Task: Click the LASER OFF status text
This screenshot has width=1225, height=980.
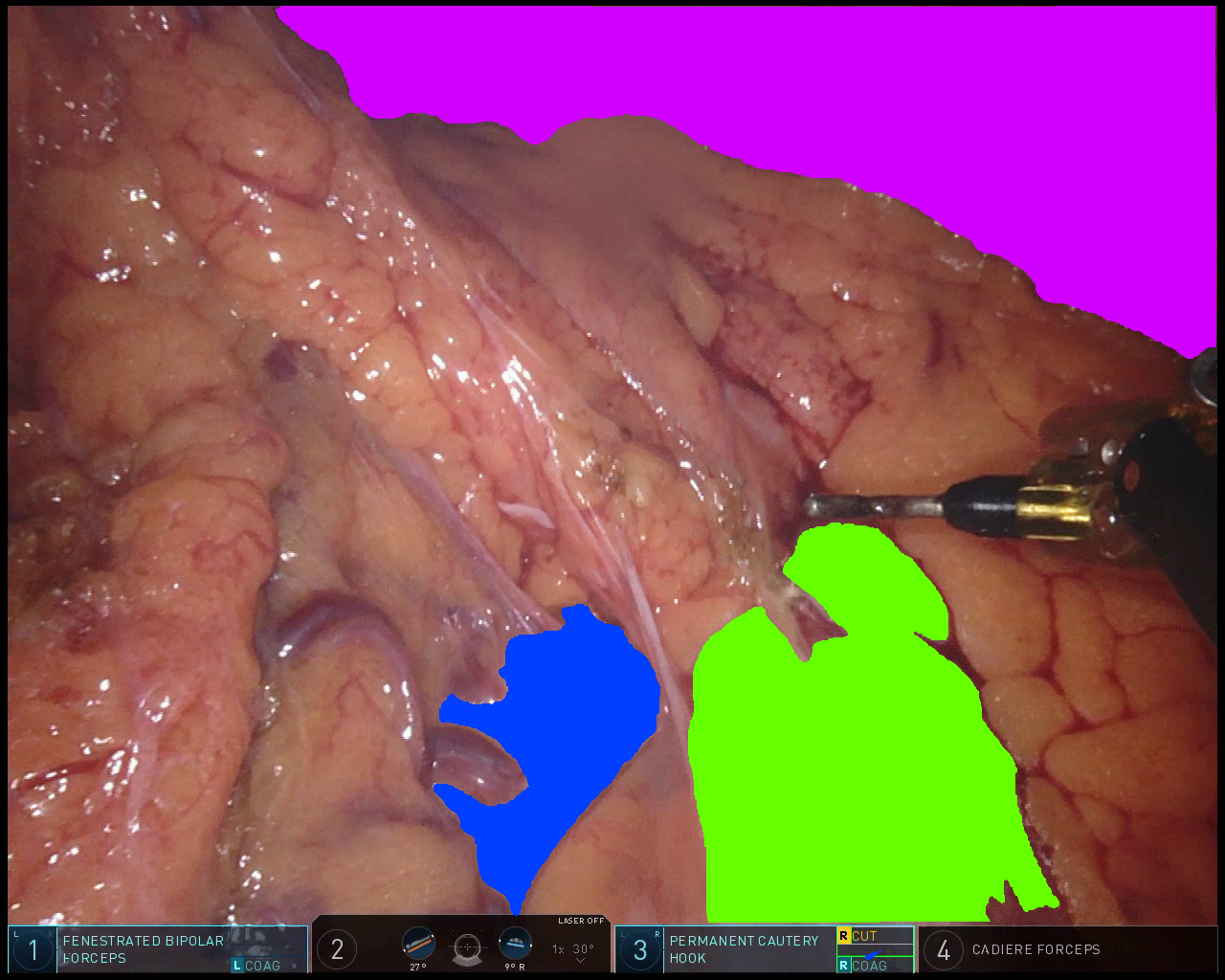Action: pyautogui.click(x=582, y=921)
